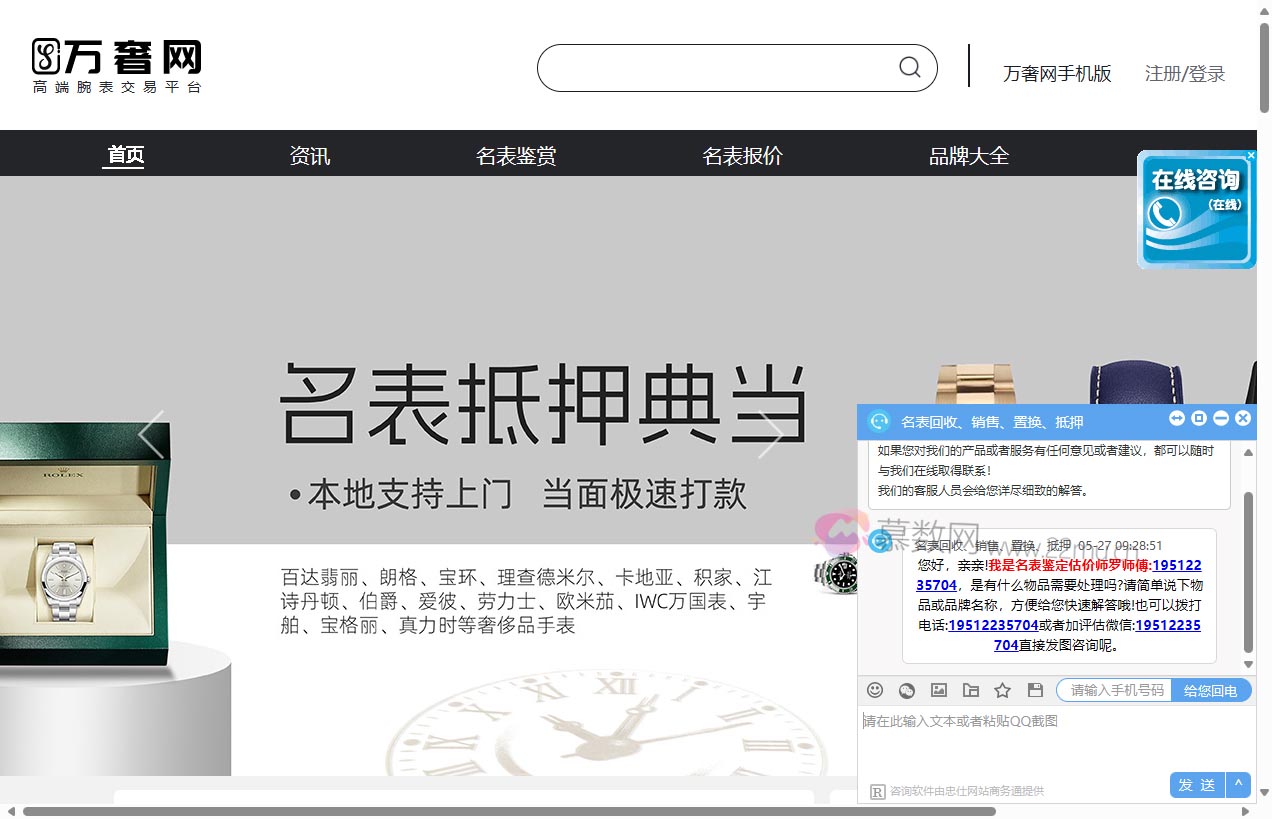The image size is (1272, 819).
Task: Click the star rating icon in chat toolbar
Action: (x=1002, y=690)
